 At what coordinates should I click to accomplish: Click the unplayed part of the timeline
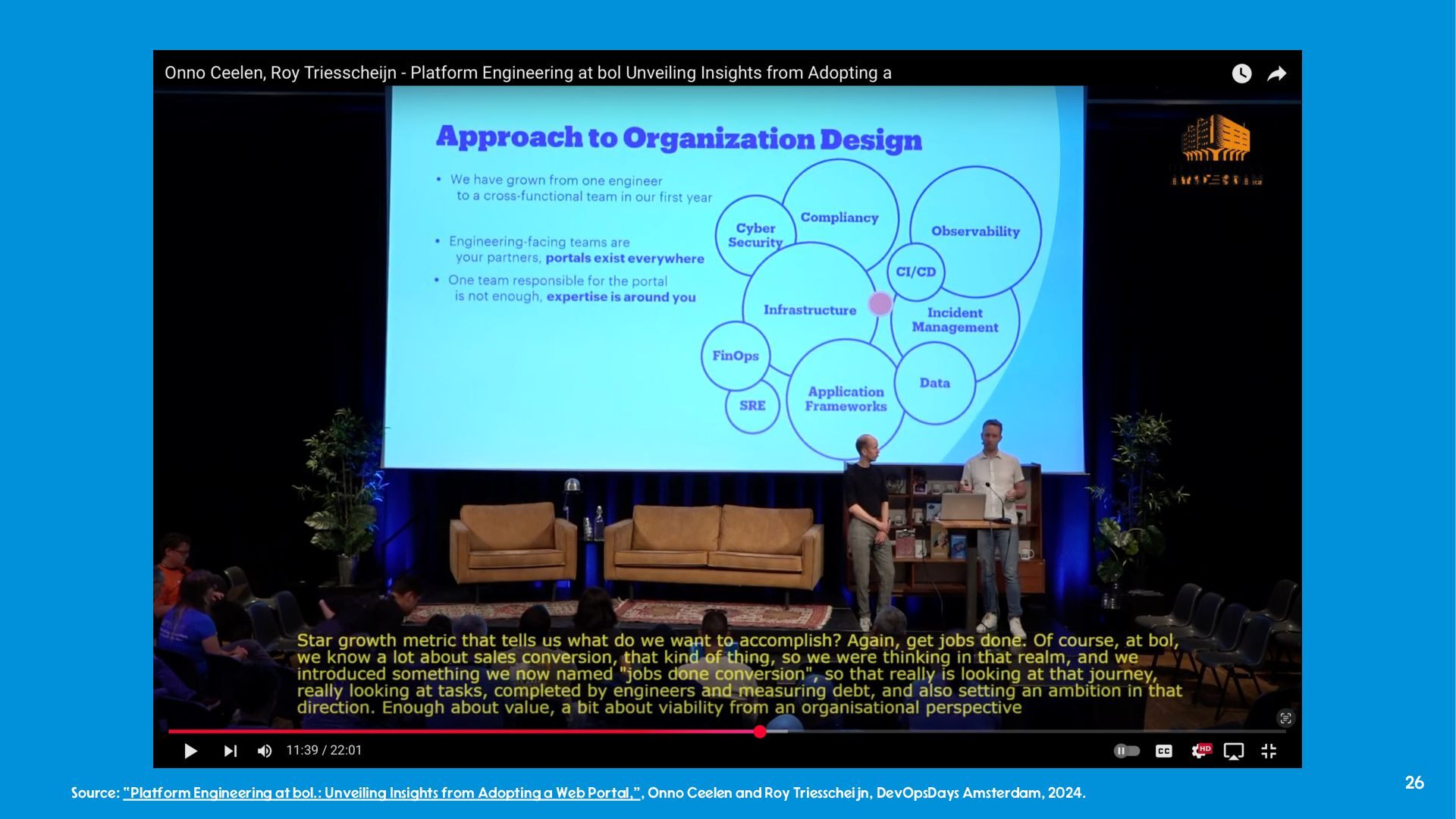1024,731
